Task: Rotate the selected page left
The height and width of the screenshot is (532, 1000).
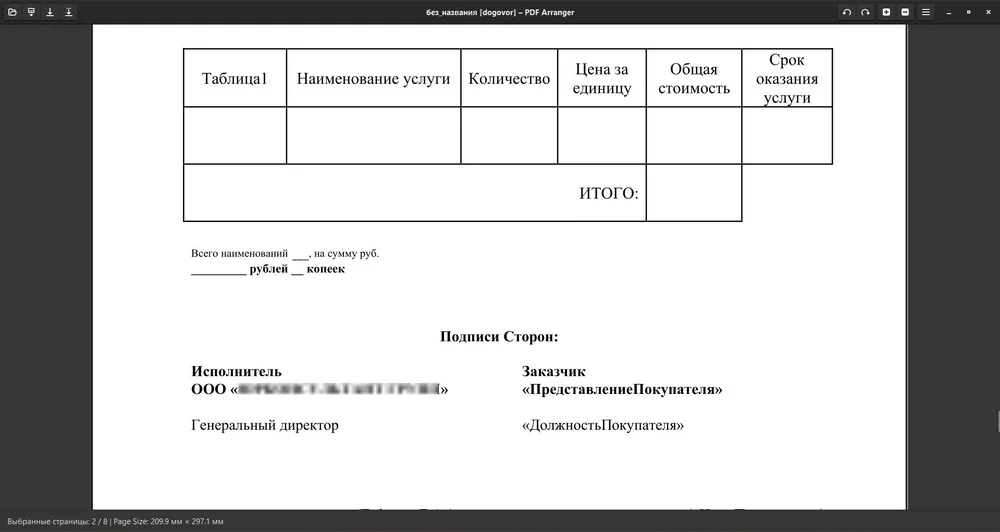Action: point(847,12)
